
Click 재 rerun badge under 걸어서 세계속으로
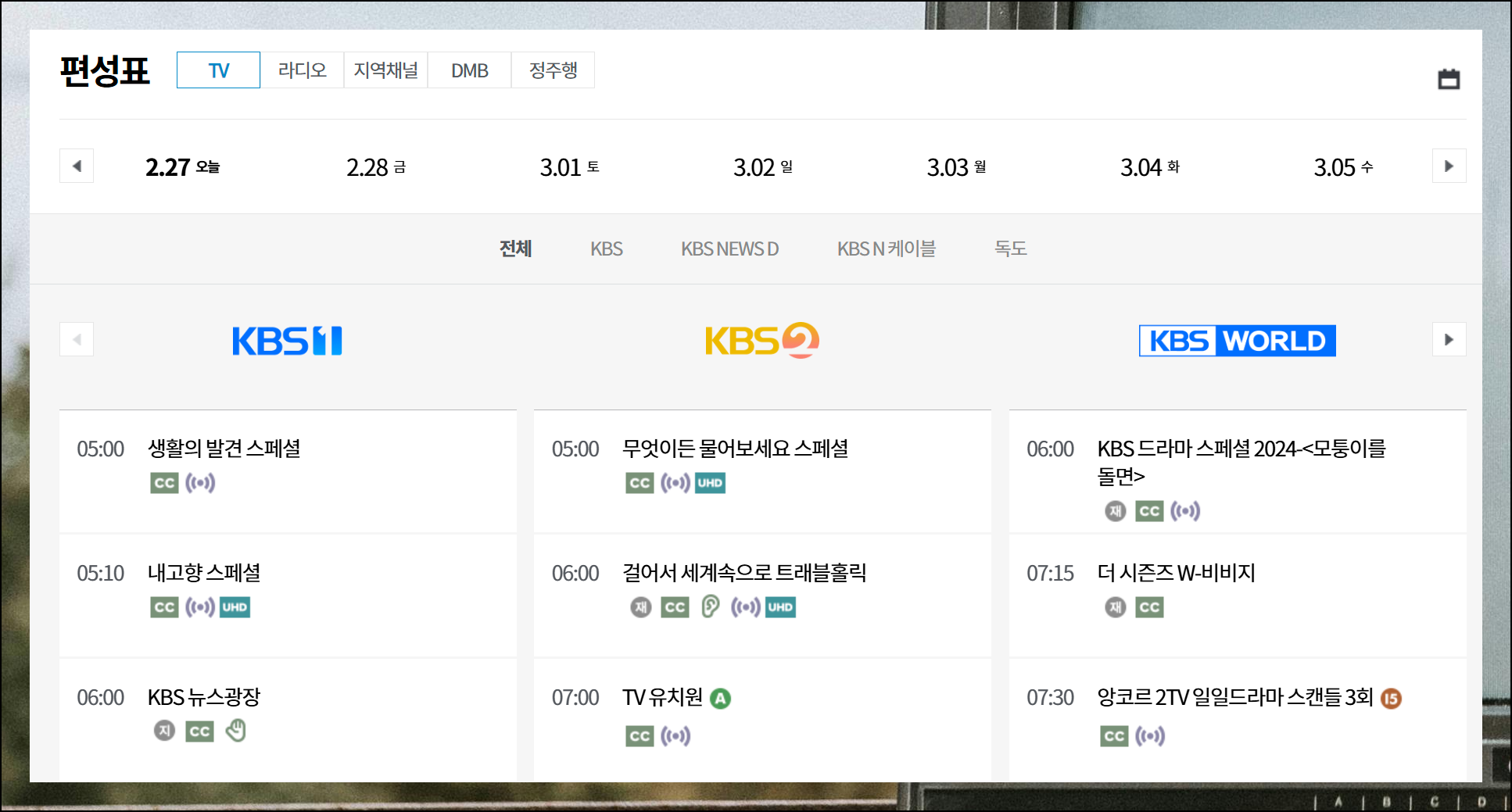(641, 607)
